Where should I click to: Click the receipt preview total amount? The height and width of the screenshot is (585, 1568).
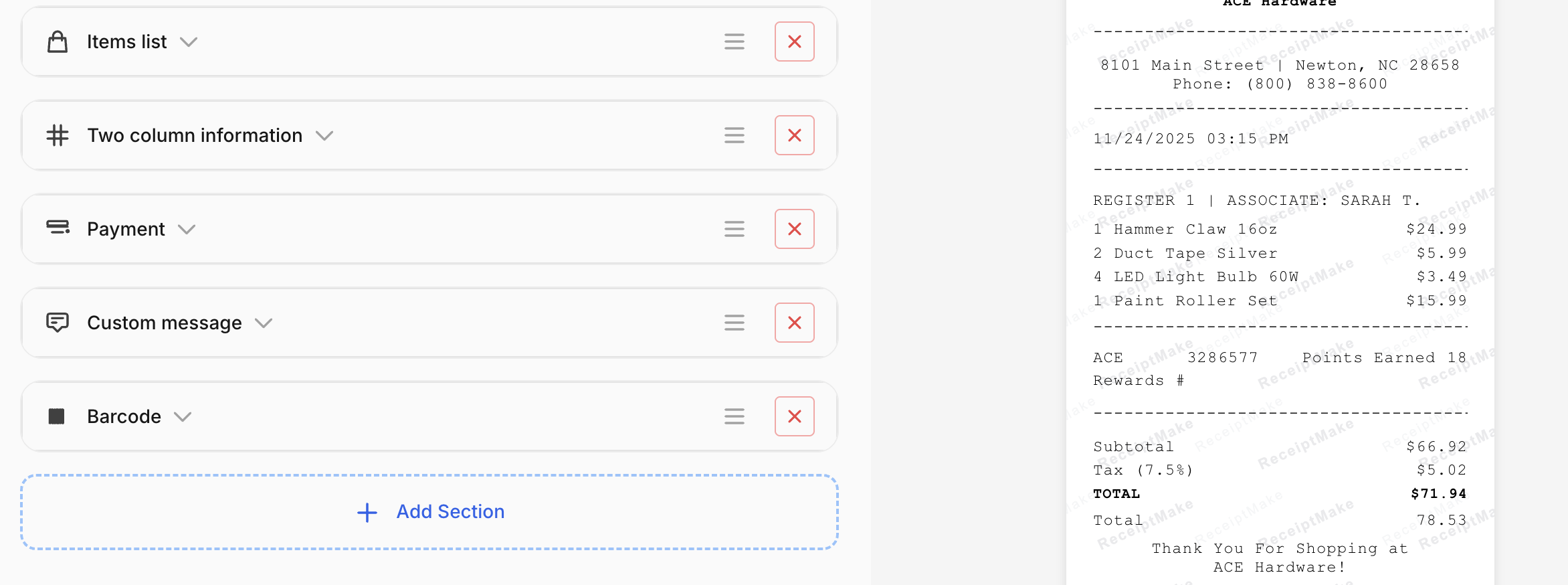1438,494
